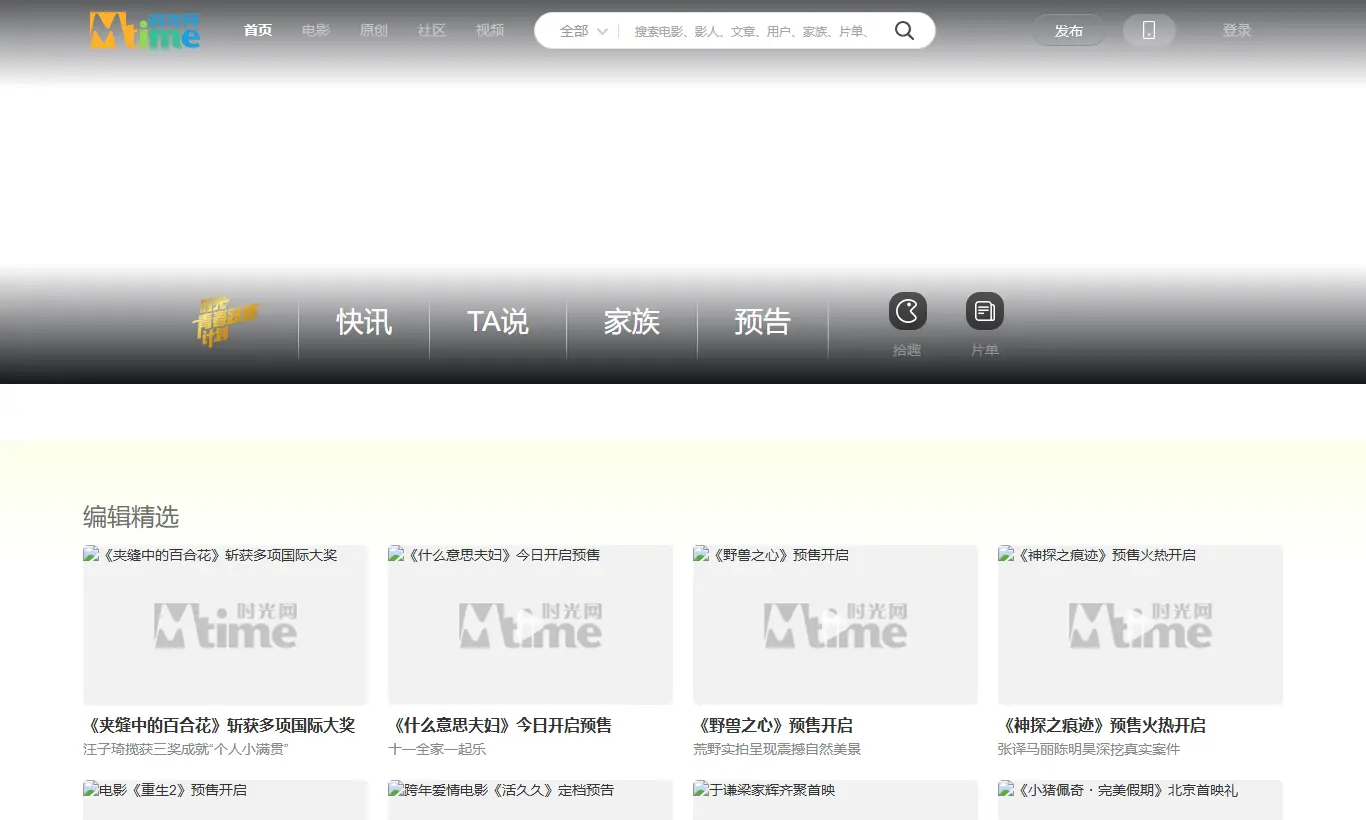Screen dimensions: 1366x820
Task: Click headline 《神探之痕迹》预售火热开启
Action: 1102,725
